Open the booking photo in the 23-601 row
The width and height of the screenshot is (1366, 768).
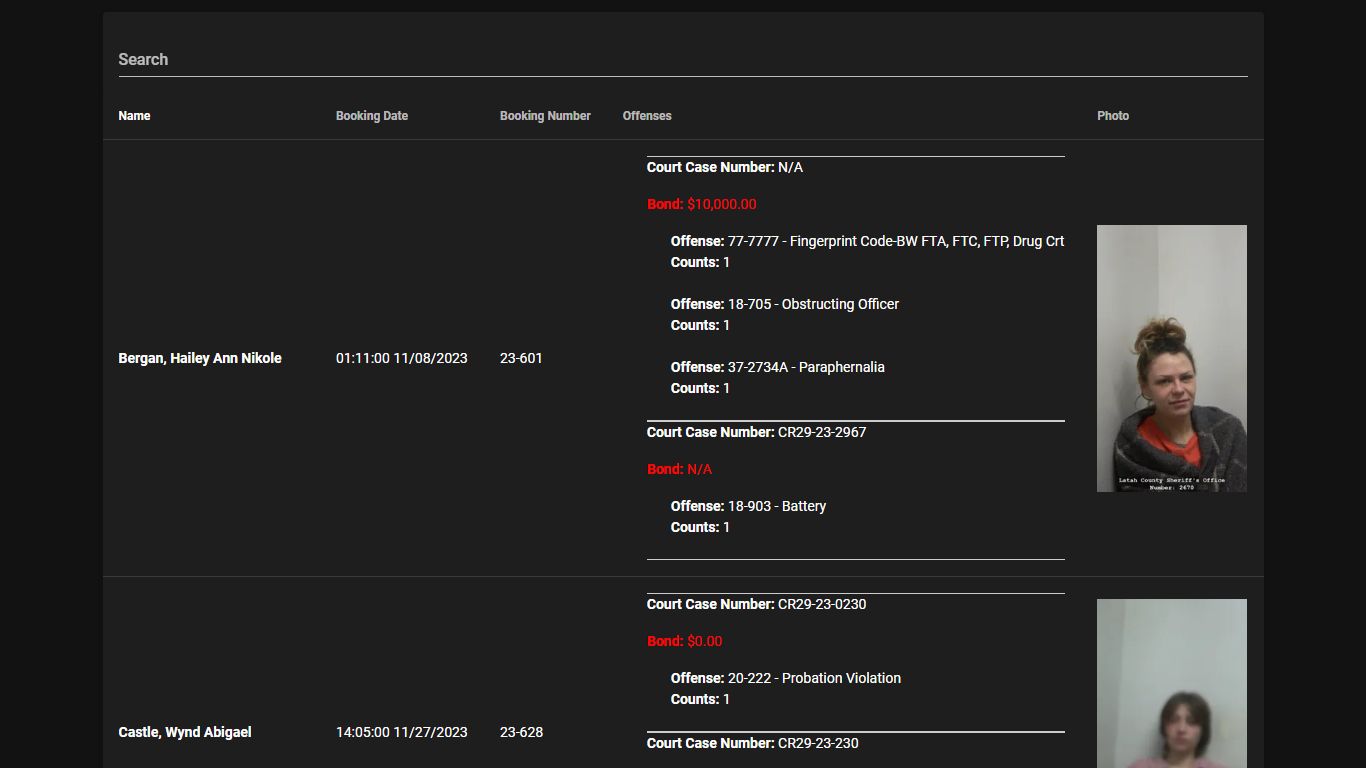[x=1171, y=358]
